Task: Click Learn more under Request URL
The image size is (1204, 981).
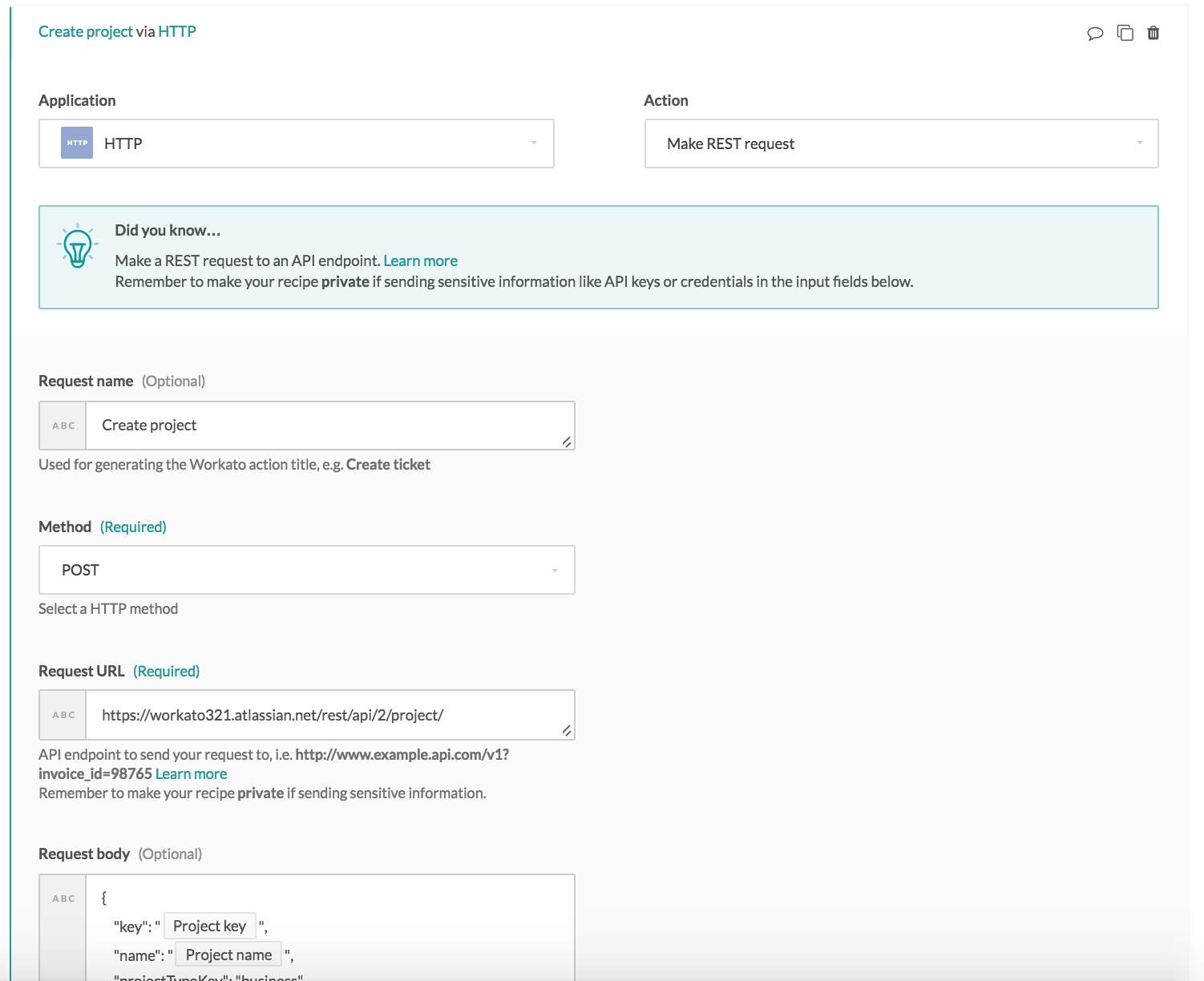Action: pyautogui.click(x=191, y=773)
